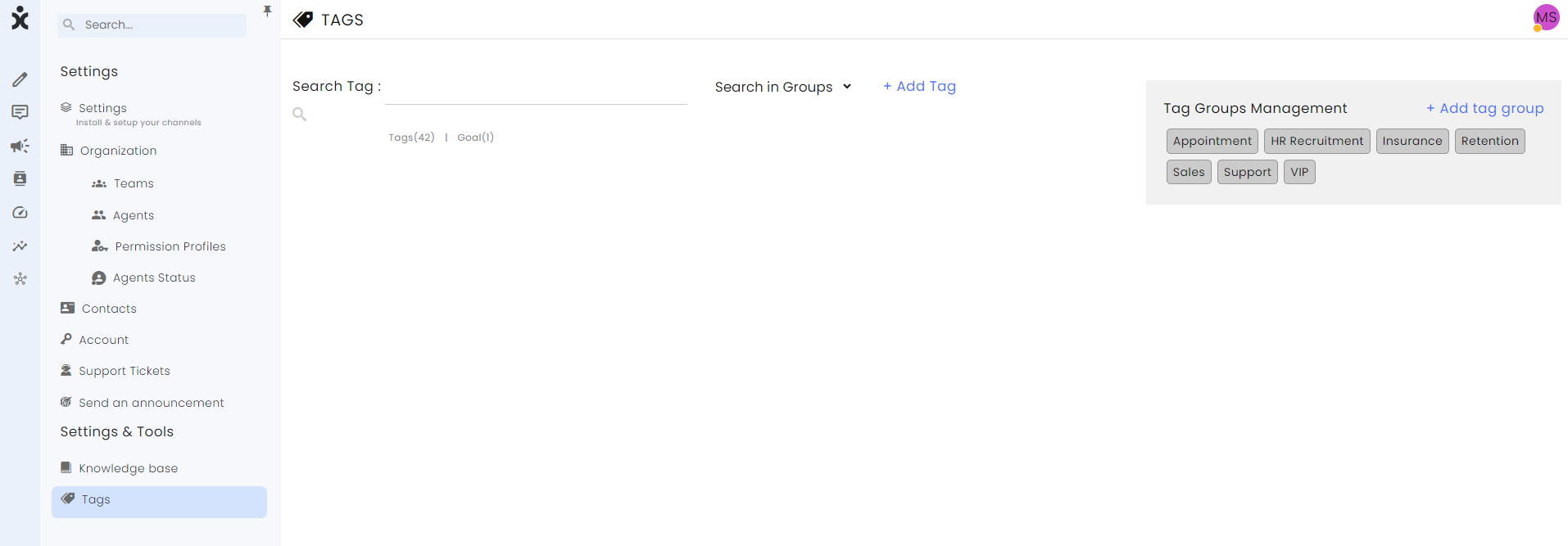1568x546 pixels.
Task: Click + Add tag group
Action: (x=1484, y=108)
